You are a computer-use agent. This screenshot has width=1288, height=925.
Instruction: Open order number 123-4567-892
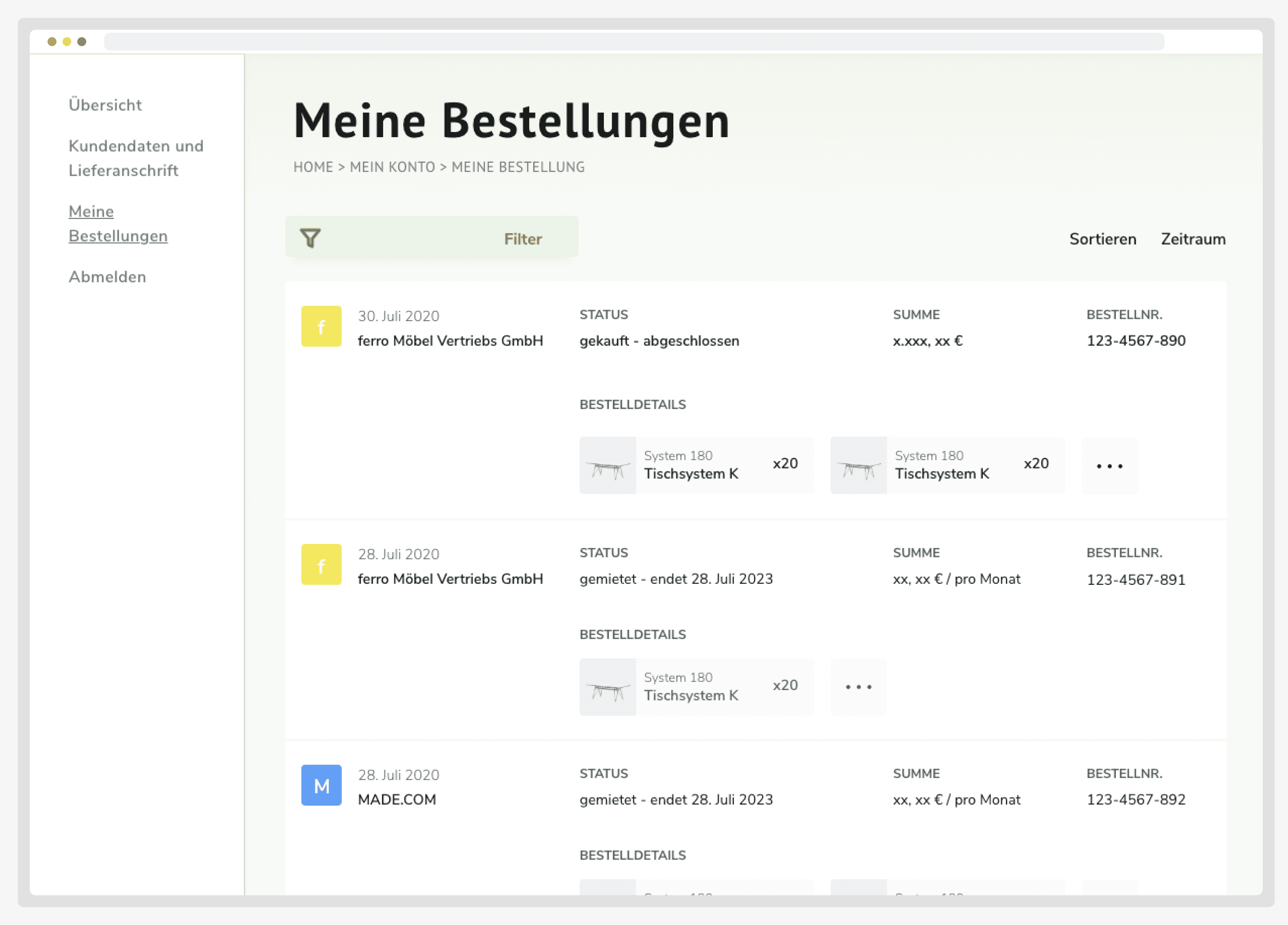1136,799
